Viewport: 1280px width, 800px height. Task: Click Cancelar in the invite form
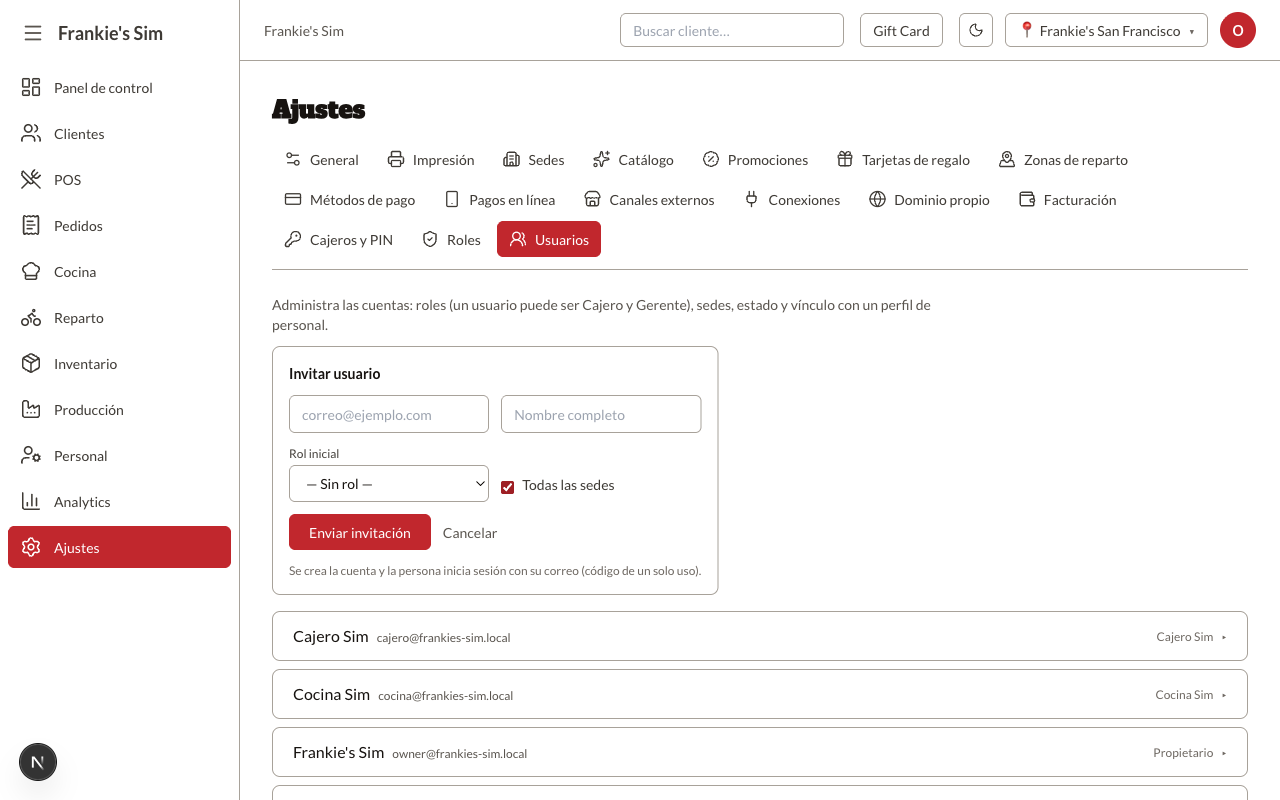point(470,533)
